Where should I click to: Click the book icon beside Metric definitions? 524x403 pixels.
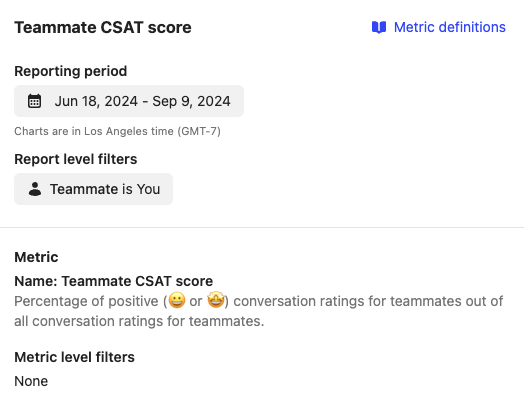point(379,27)
